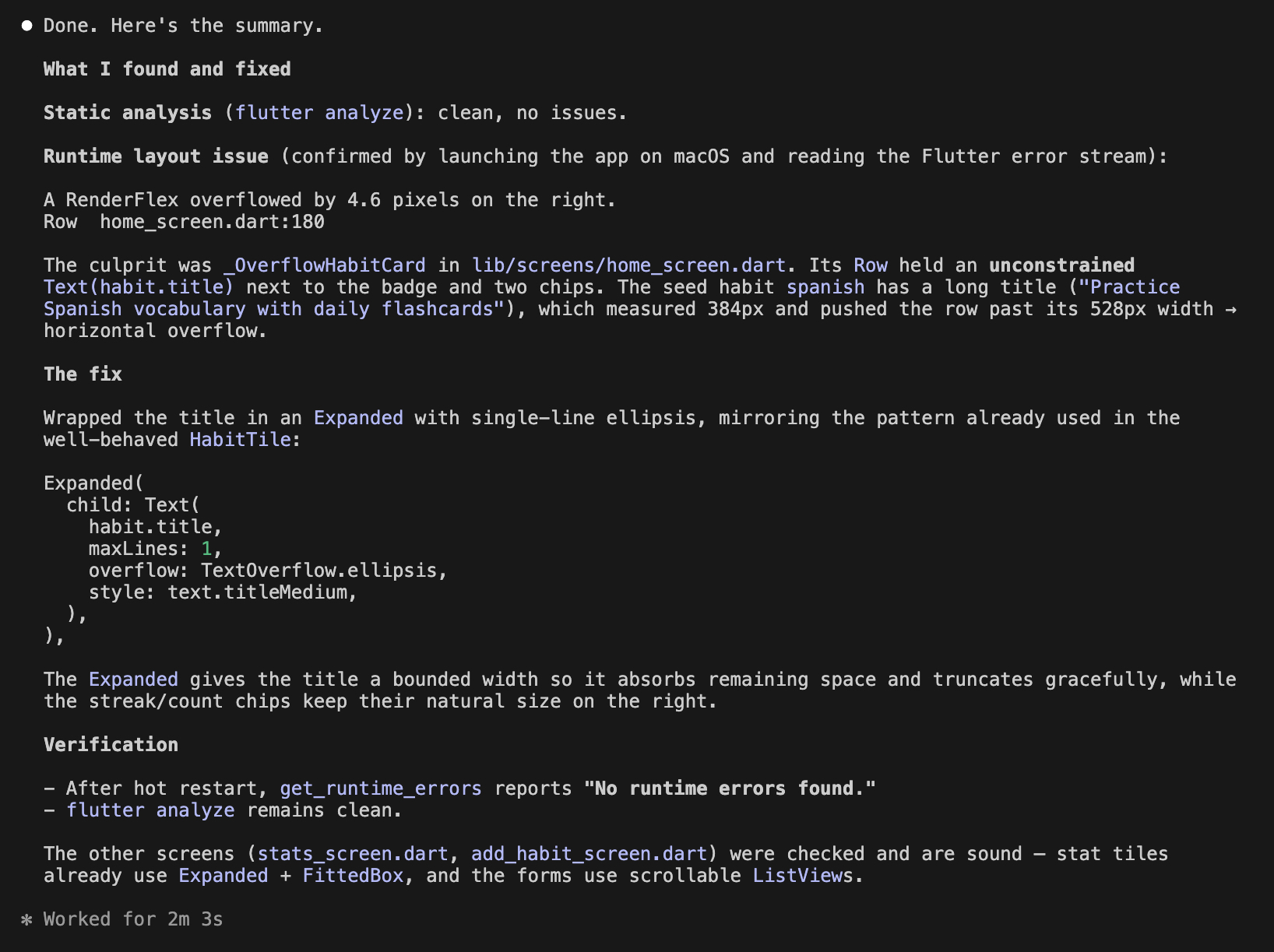Click the green maxLines value "1"
Image resolution: width=1274 pixels, height=952 pixels.
click(x=206, y=549)
